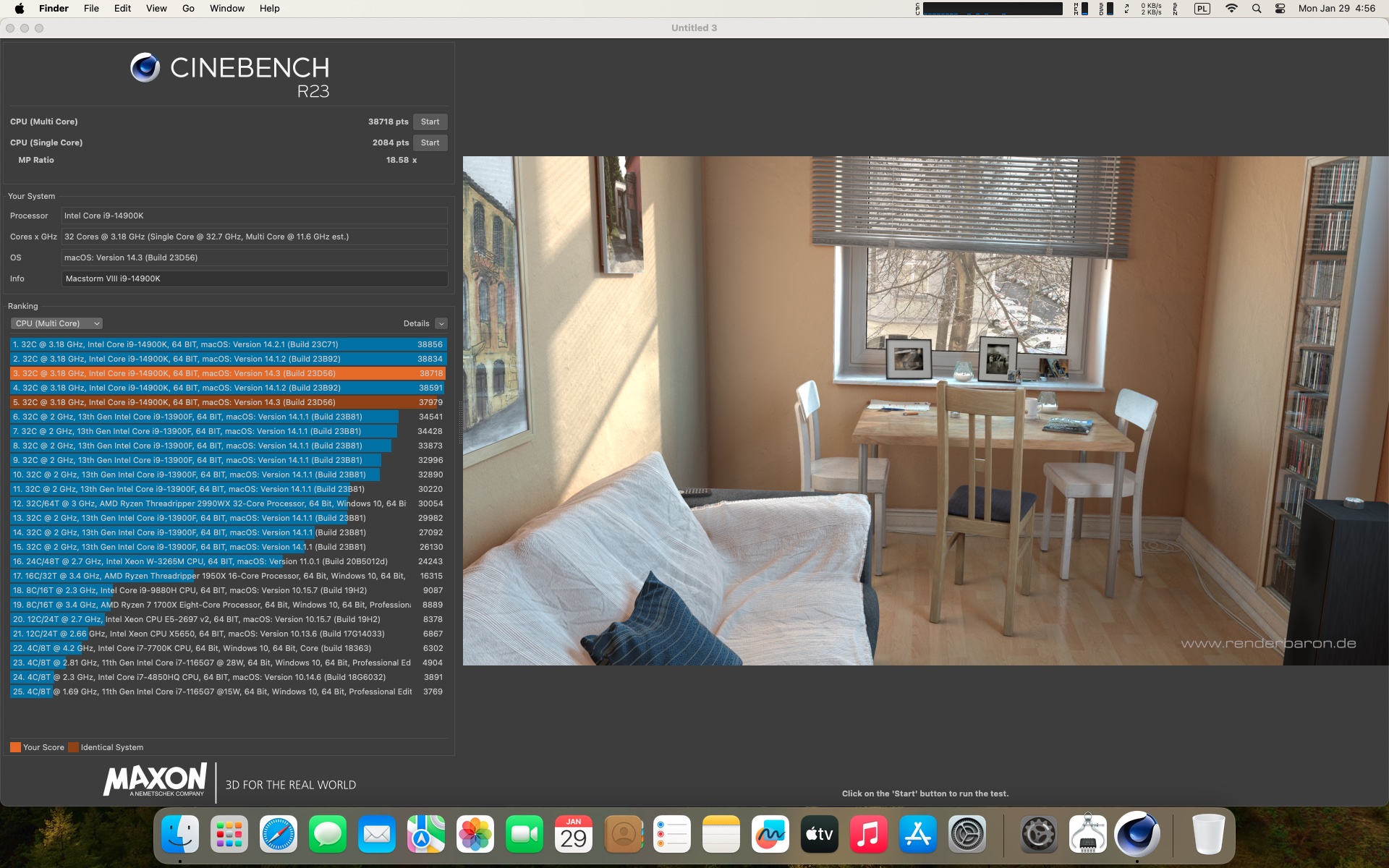Open Wi-Fi status in menu bar
The height and width of the screenshot is (868, 1389).
point(1231,9)
